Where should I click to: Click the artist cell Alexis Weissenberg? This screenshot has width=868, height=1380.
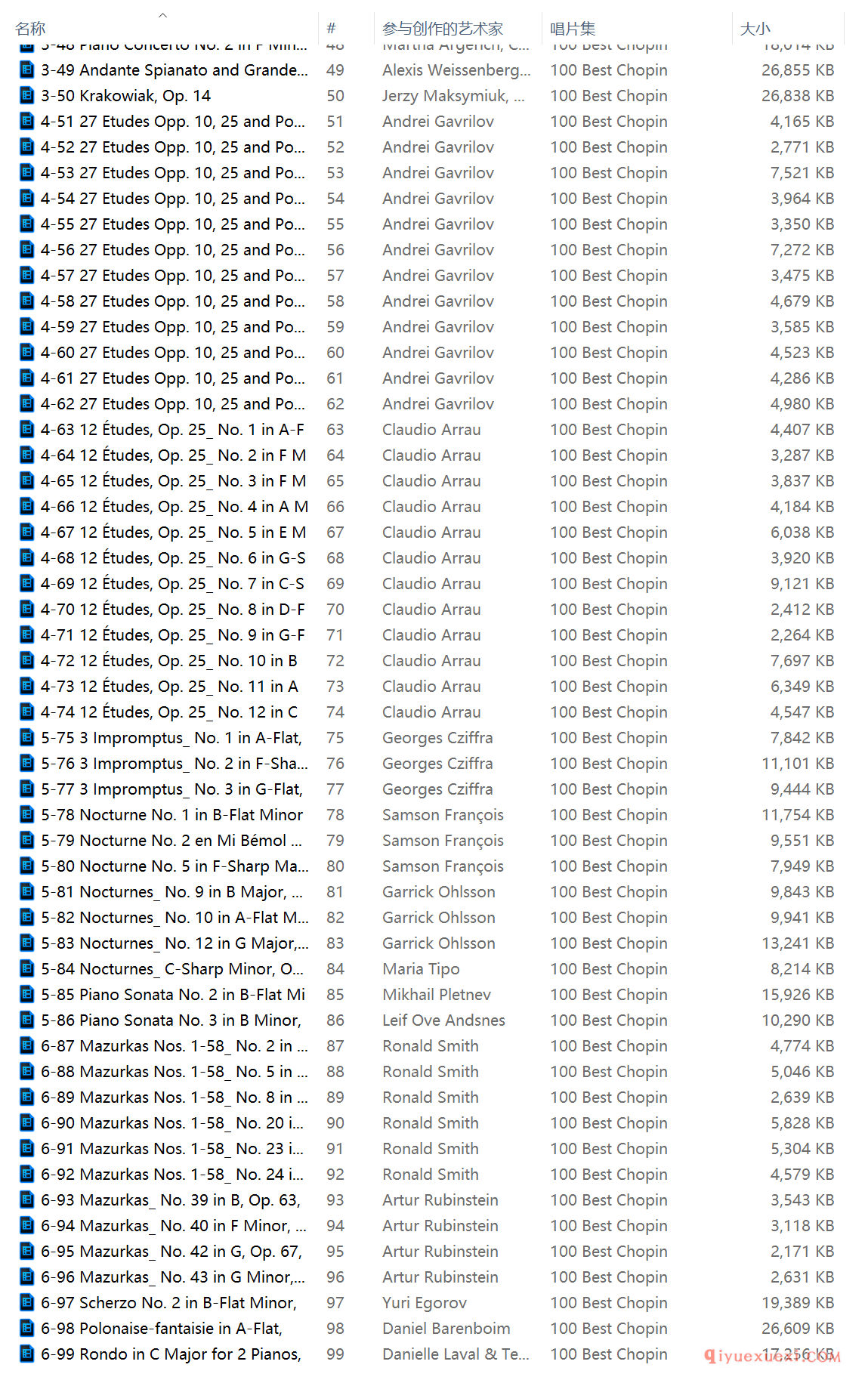[456, 70]
